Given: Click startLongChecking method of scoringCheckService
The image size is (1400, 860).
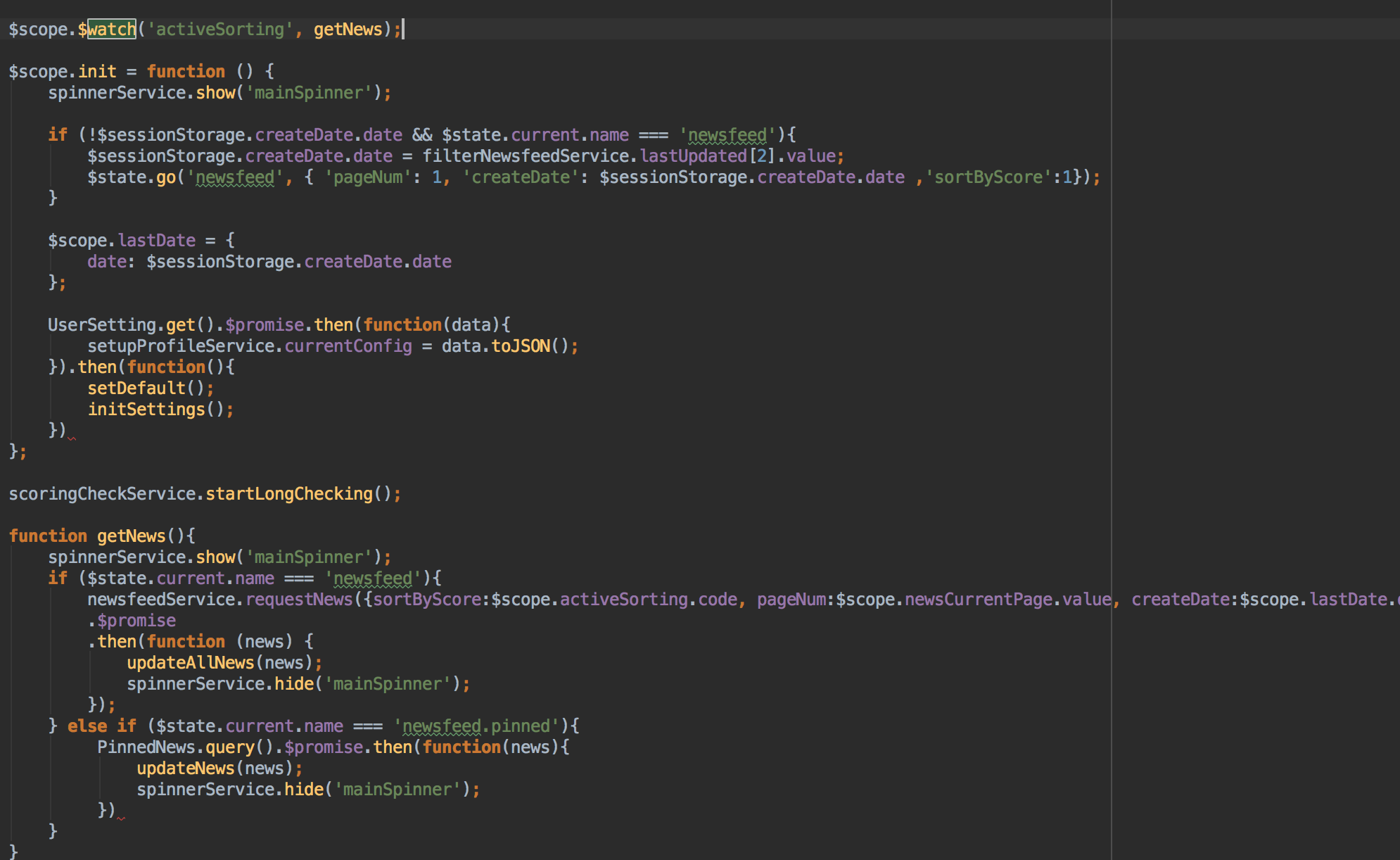Looking at the screenshot, I should 288,494.
